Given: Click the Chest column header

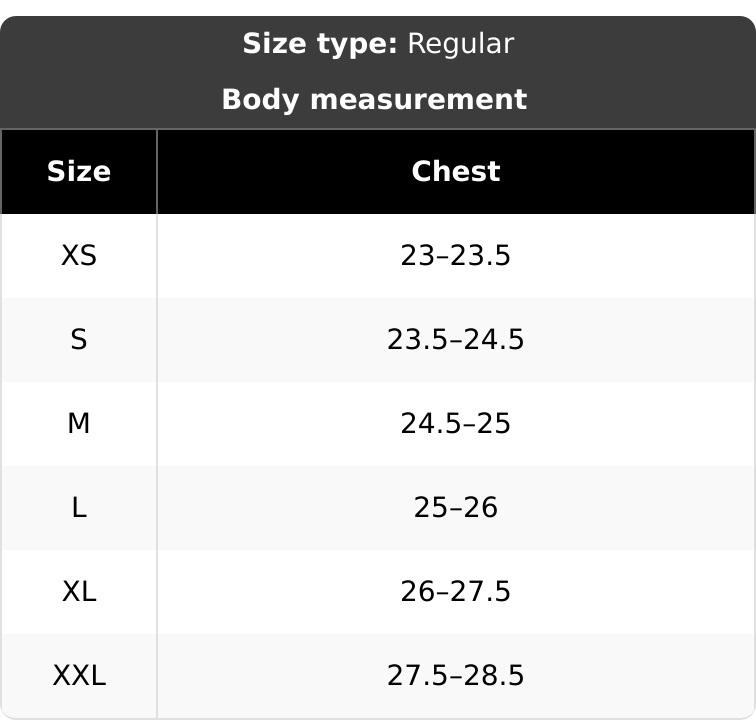Looking at the screenshot, I should pyautogui.click(x=456, y=172).
